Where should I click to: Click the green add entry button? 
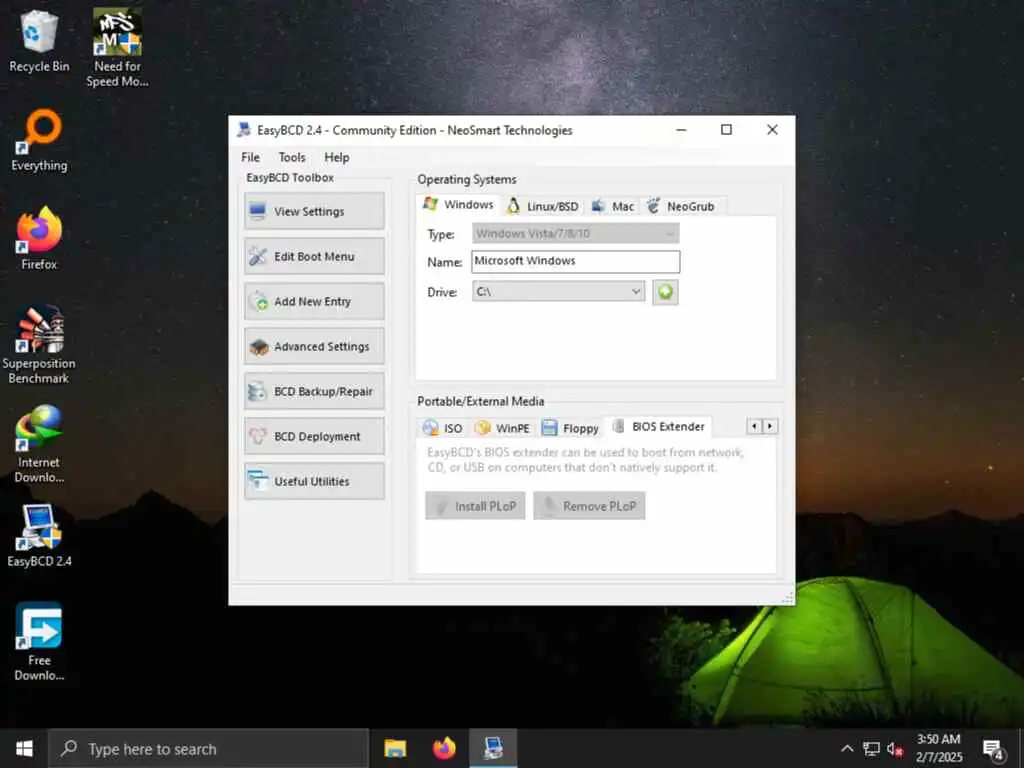point(665,292)
